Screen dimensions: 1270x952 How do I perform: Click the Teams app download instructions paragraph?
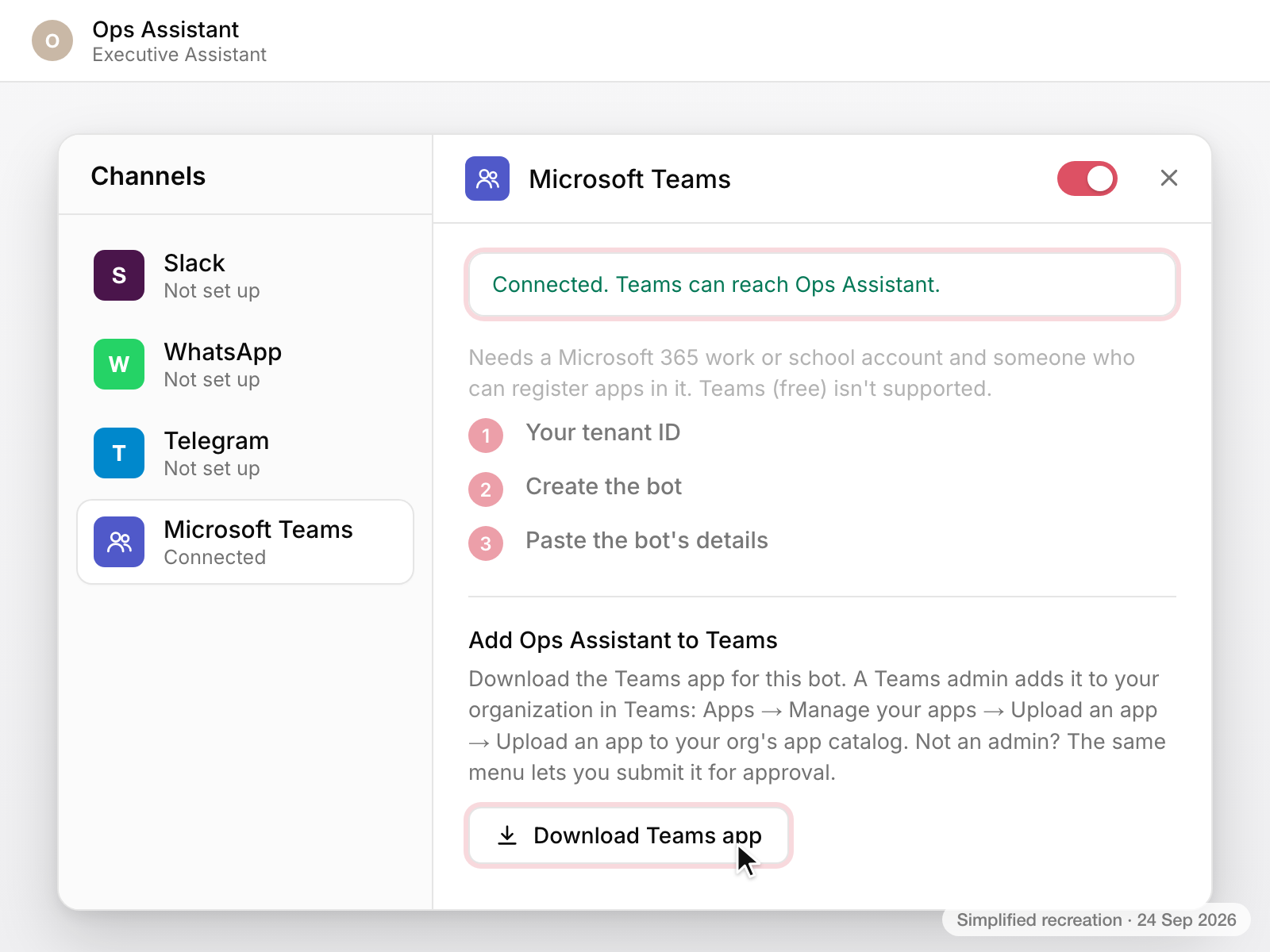point(818,726)
